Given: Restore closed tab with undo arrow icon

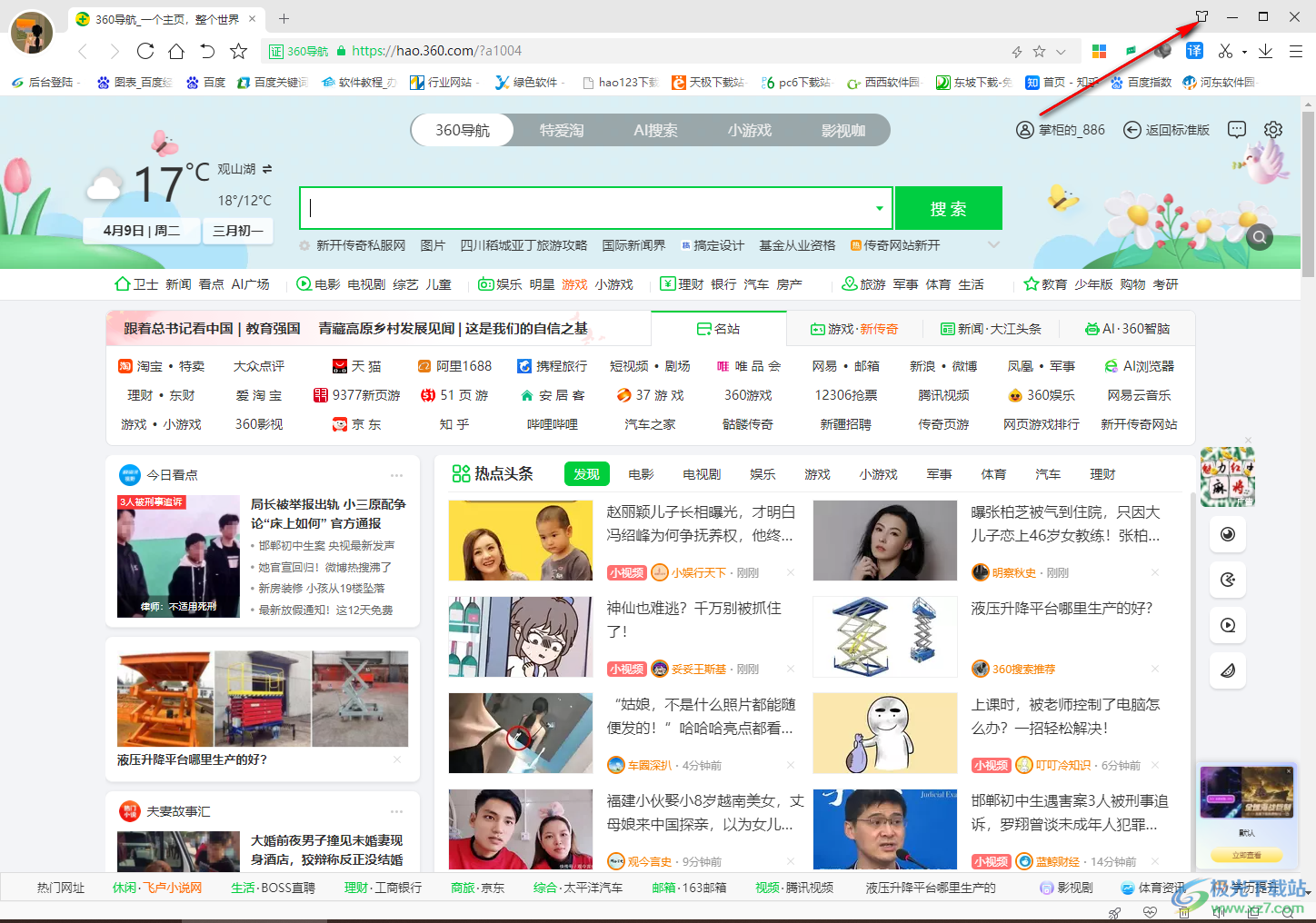Looking at the screenshot, I should pyautogui.click(x=207, y=51).
